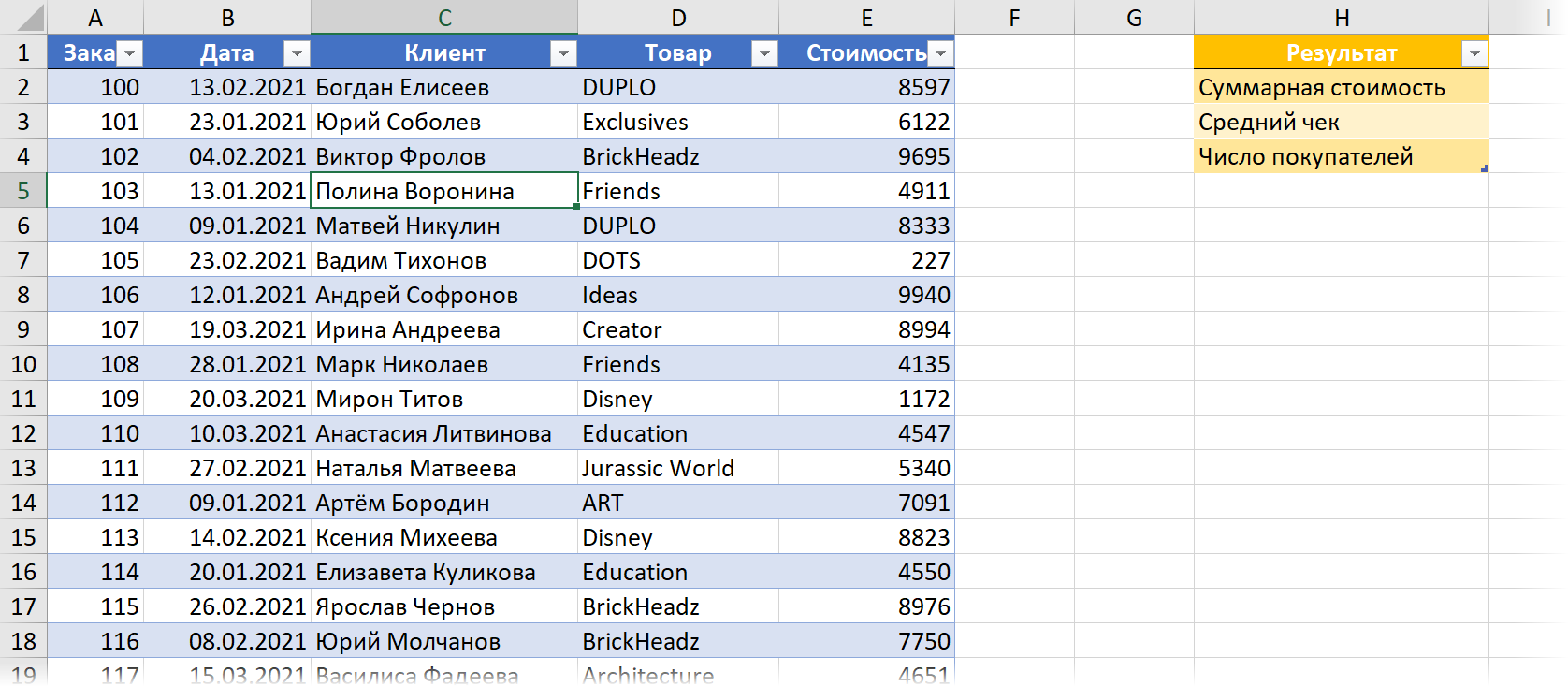This screenshot has width=1568, height=686.
Task: Select column B header
Action: 227,18
